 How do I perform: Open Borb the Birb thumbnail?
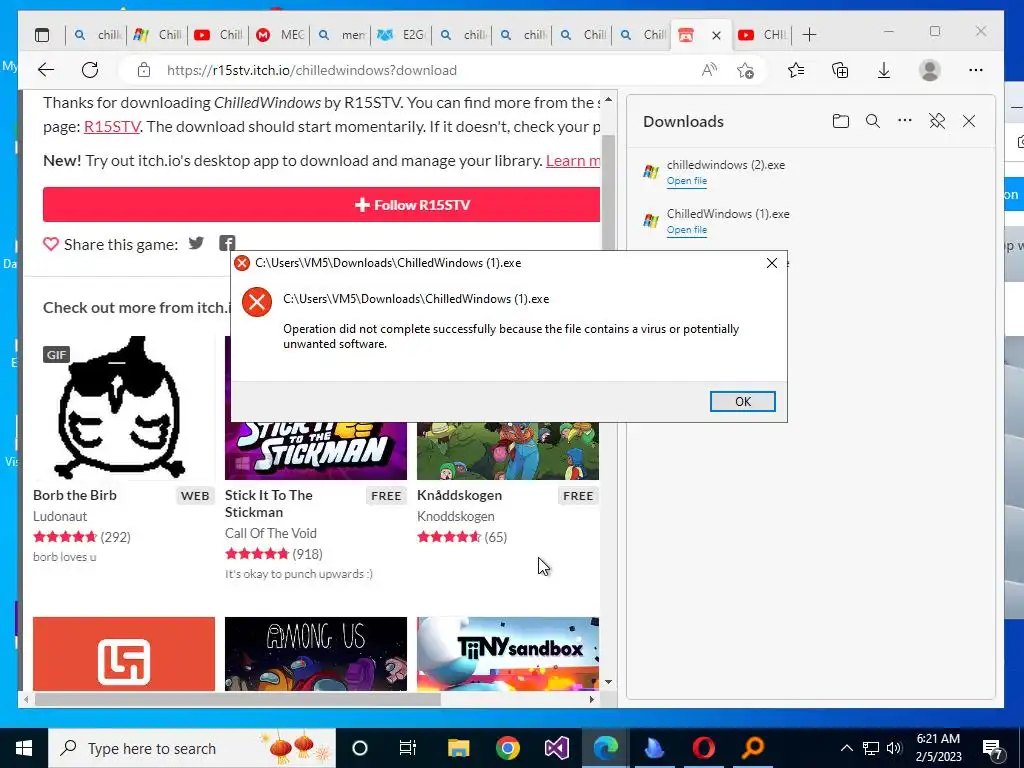123,408
